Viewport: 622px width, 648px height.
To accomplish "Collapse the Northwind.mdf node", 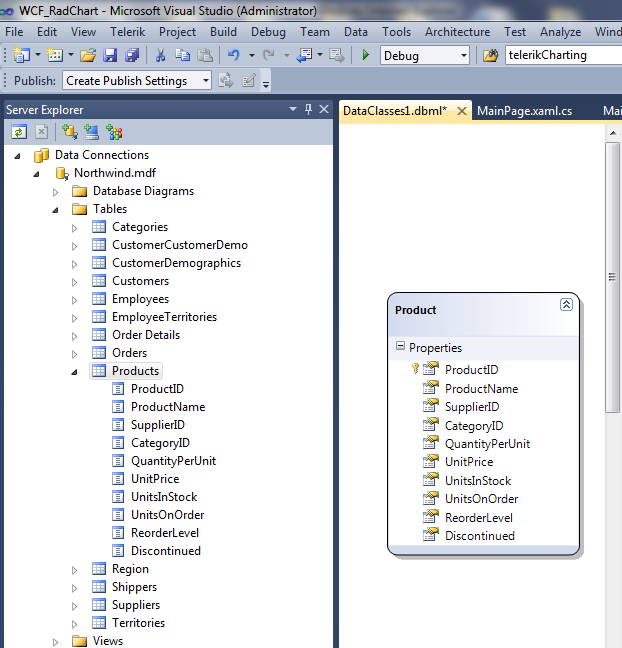I will 36,174.
